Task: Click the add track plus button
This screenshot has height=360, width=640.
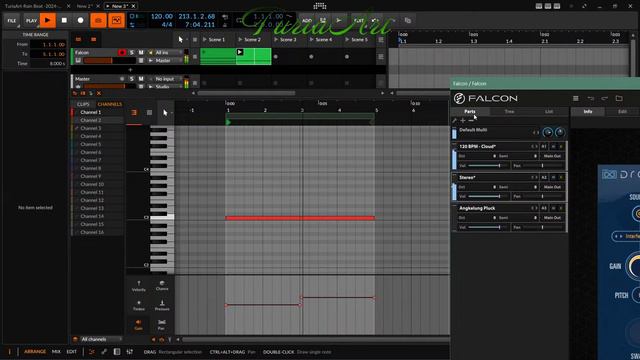Action: click(x=130, y=70)
